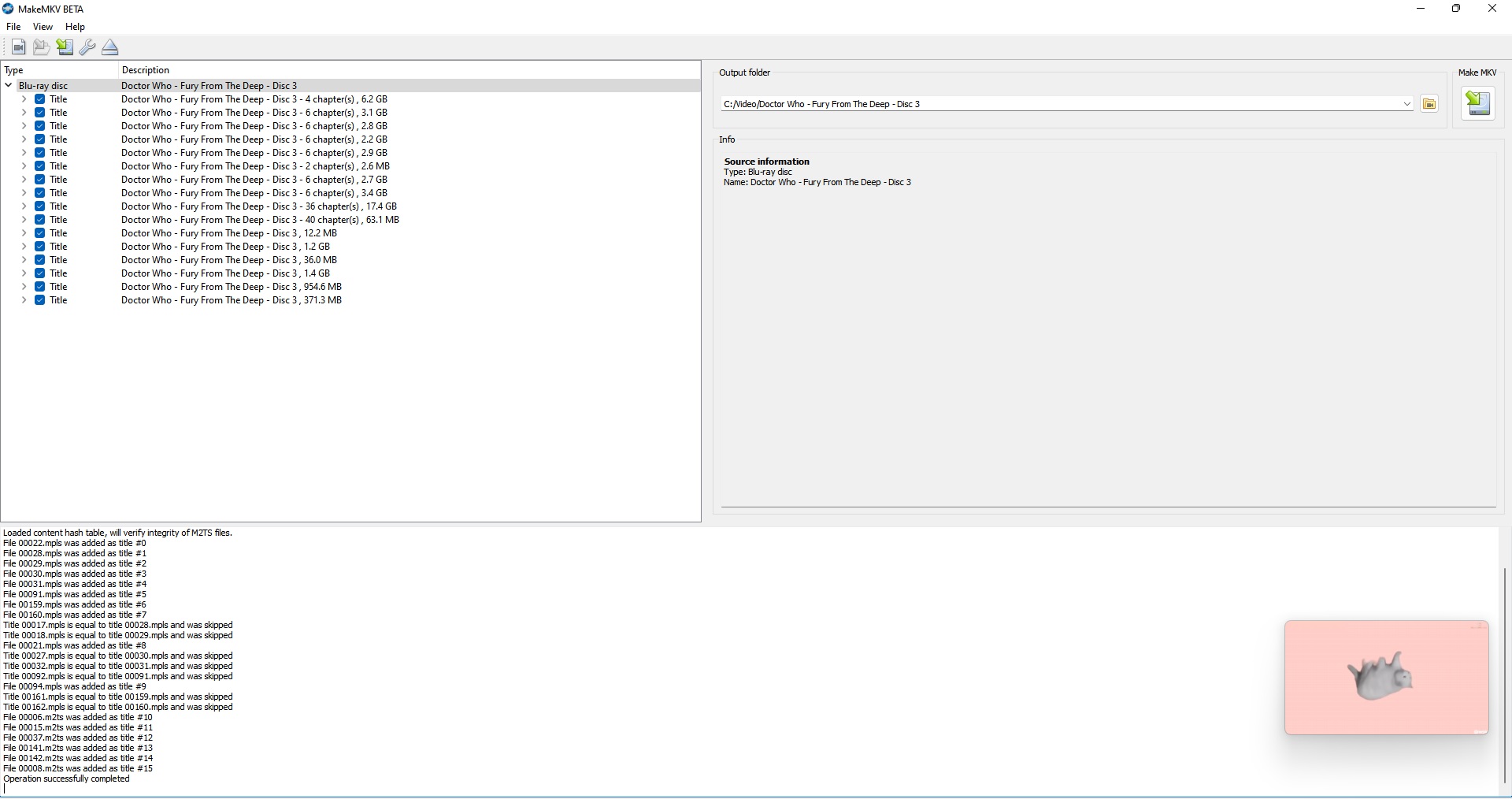
Task: Uncheck the 6 chapter(s), 3.4 GB title
Action: (x=39, y=193)
